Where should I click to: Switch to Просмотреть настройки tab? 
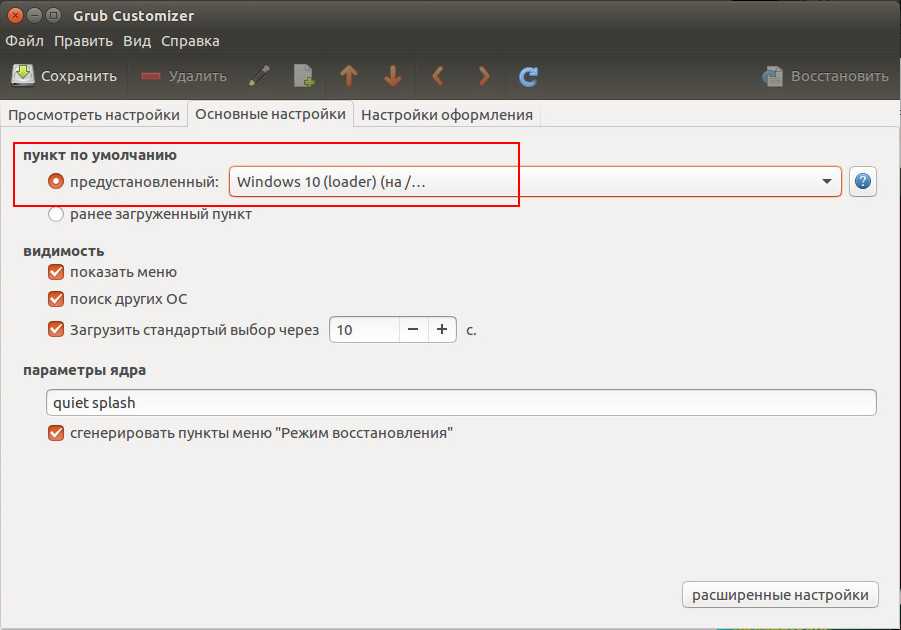pyautogui.click(x=94, y=115)
